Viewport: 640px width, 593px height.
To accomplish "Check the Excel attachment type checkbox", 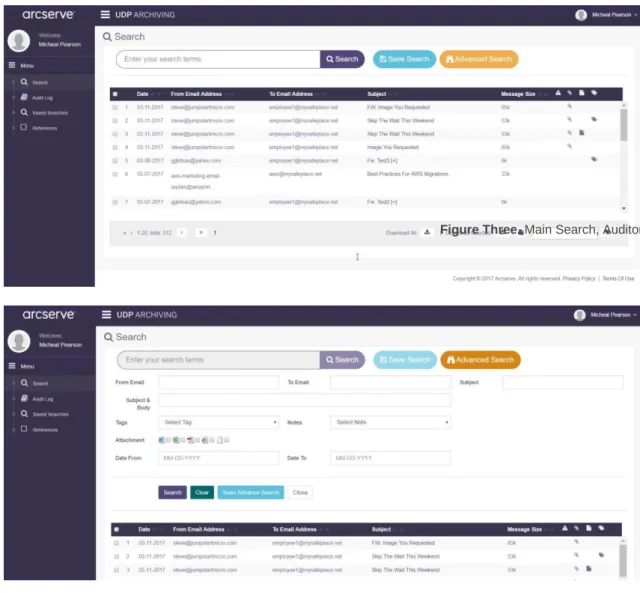I will [183, 440].
